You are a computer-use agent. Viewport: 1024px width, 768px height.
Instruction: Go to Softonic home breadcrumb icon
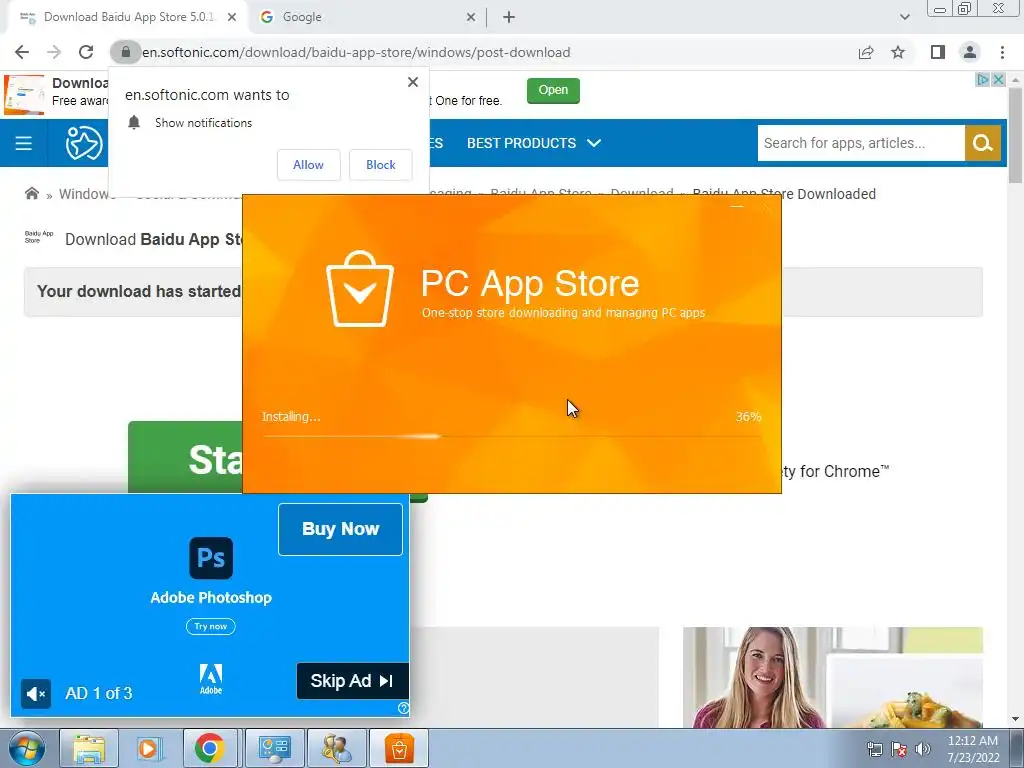click(31, 193)
